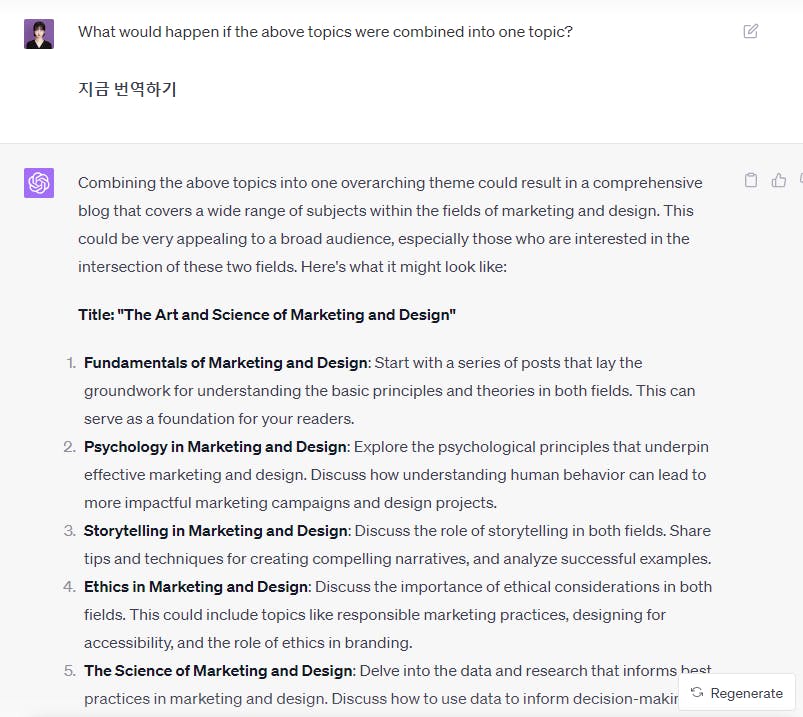803x717 pixels.
Task: Click the user question about combining topics
Action: pyautogui.click(x=325, y=31)
